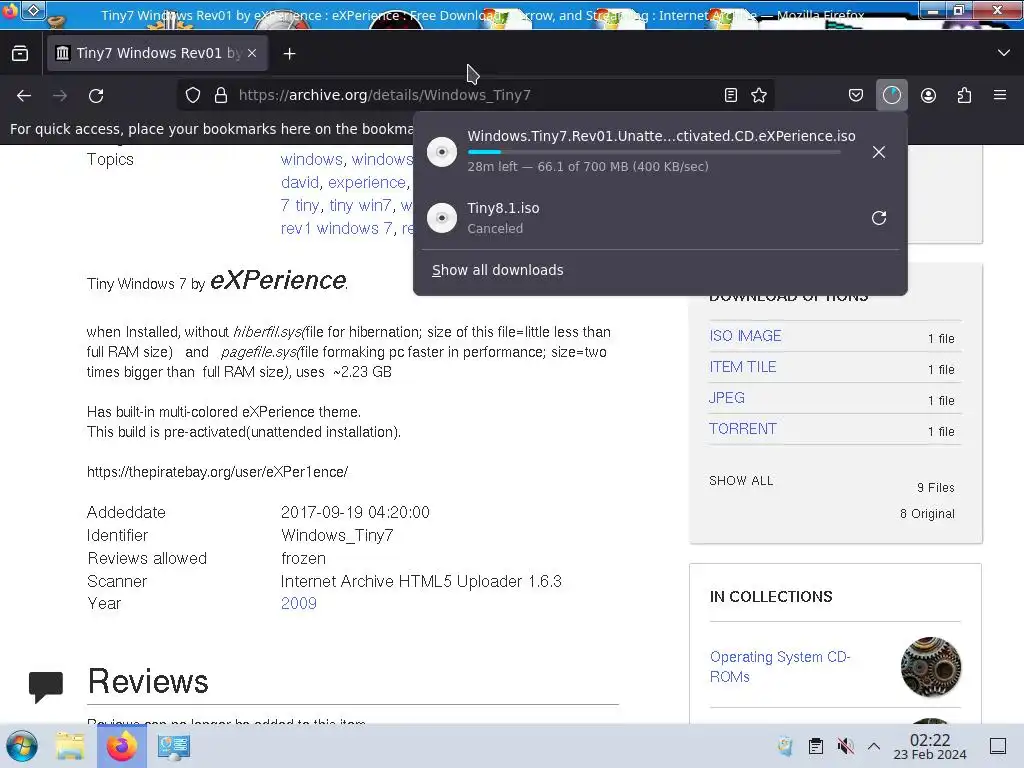Open the Start menu orb
The image size is (1024, 768).
click(x=22, y=746)
